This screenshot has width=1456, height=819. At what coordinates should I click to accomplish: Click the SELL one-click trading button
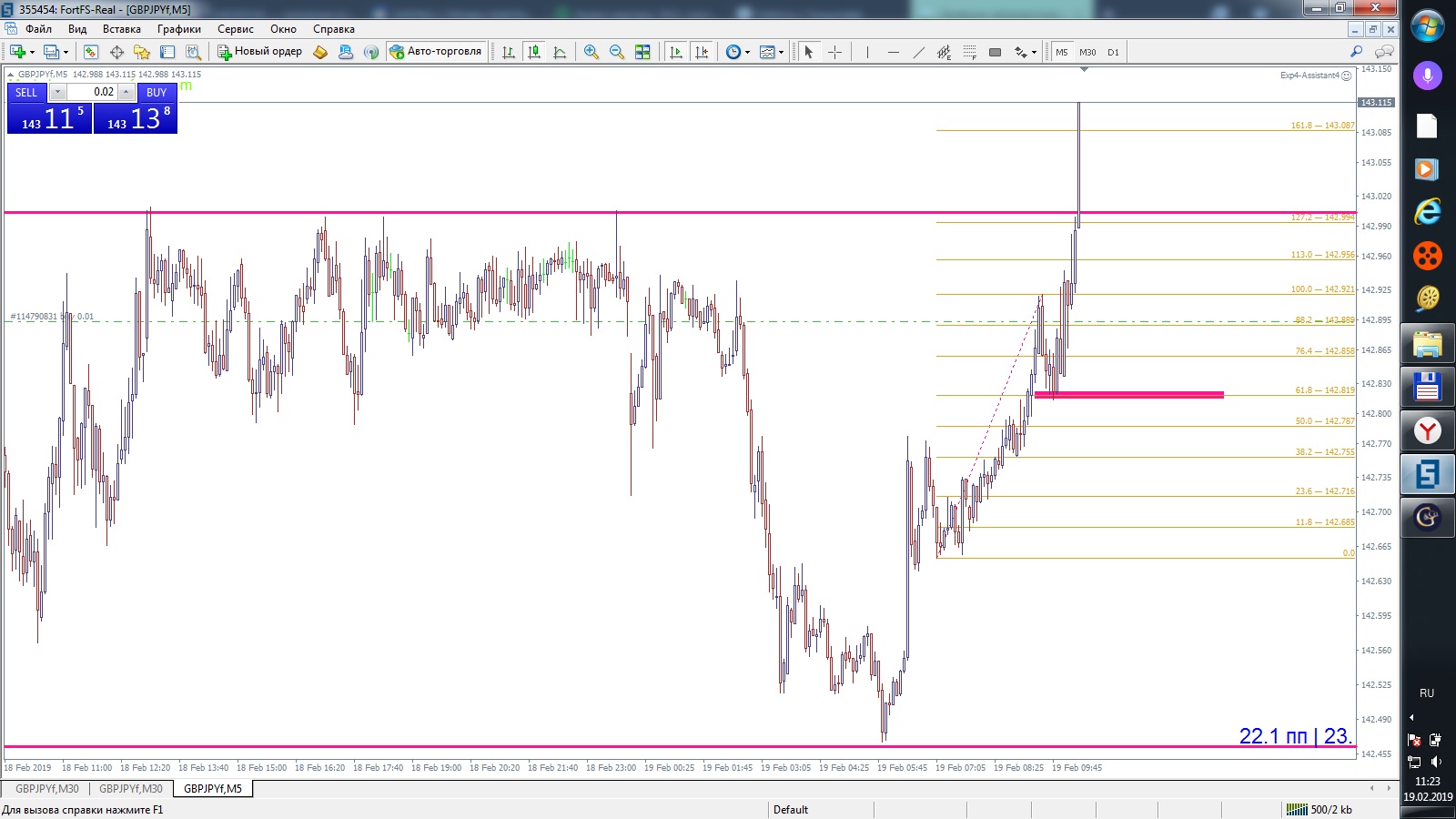click(x=26, y=92)
